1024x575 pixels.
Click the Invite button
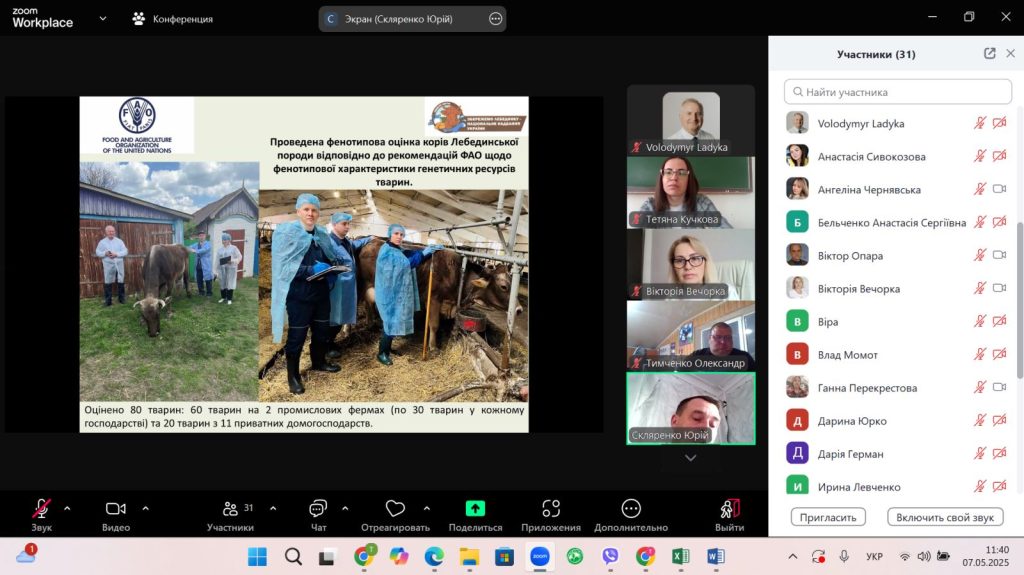tap(827, 517)
